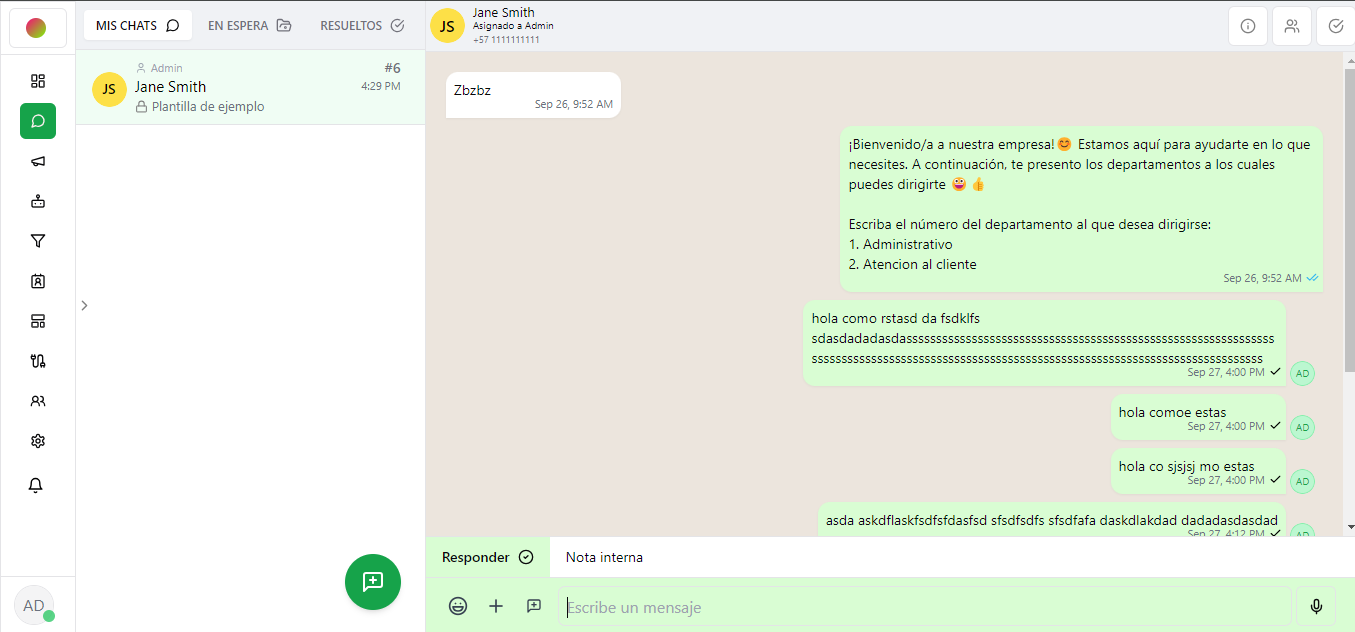Select the Nota interna tab
Screen dimensions: 1355x632
(604, 557)
